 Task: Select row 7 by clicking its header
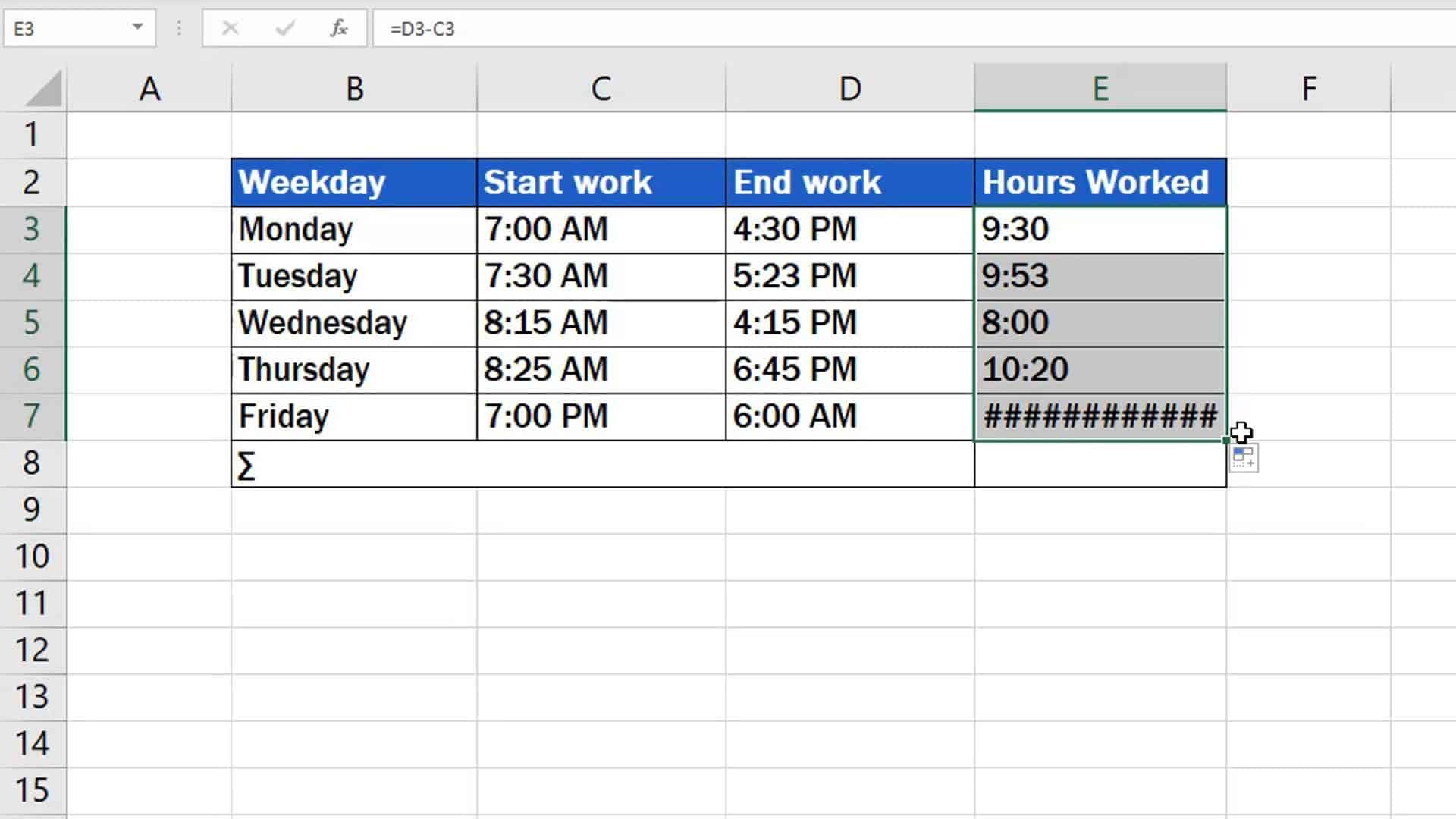pyautogui.click(x=33, y=416)
